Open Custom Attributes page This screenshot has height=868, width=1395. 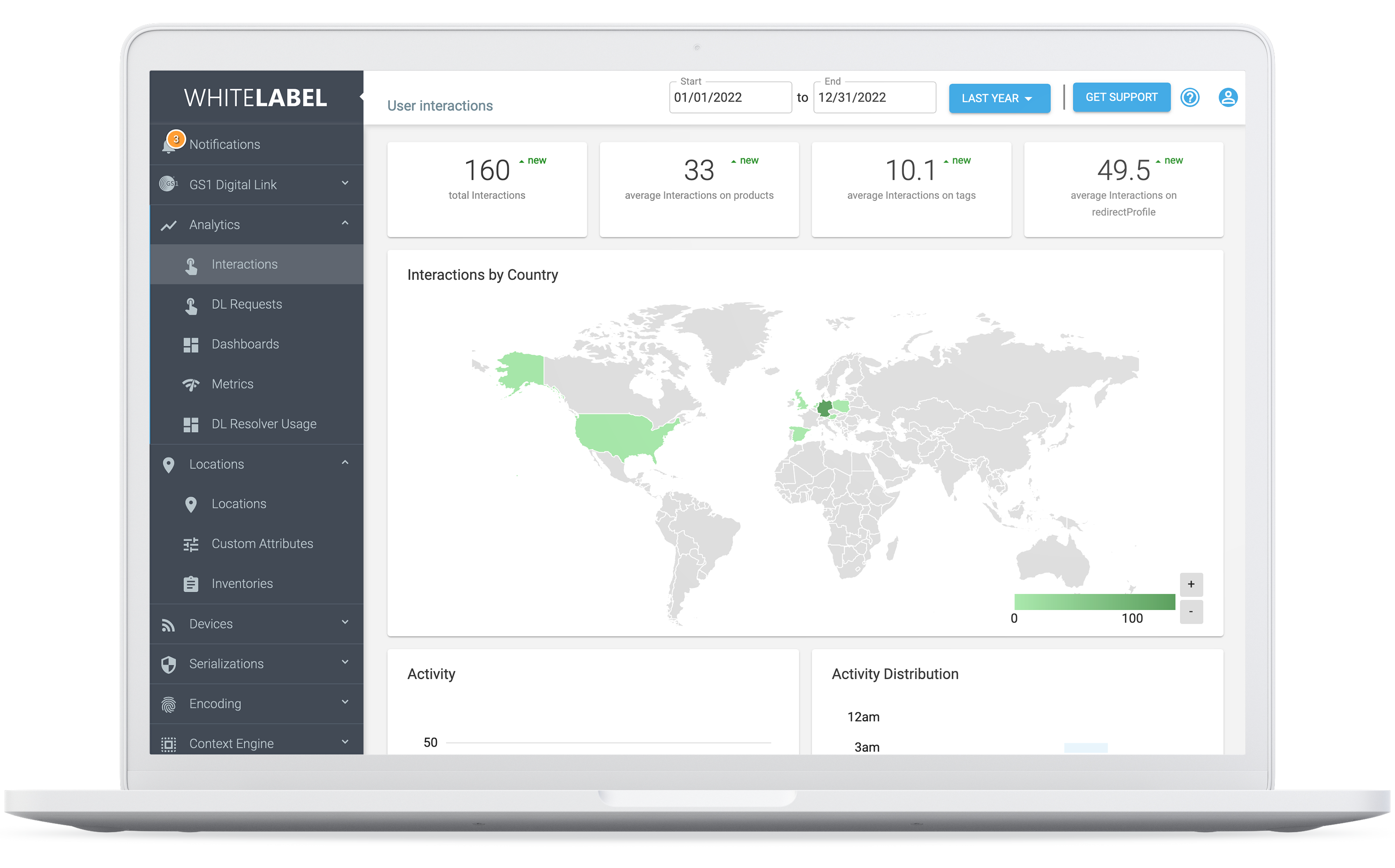tap(256, 544)
